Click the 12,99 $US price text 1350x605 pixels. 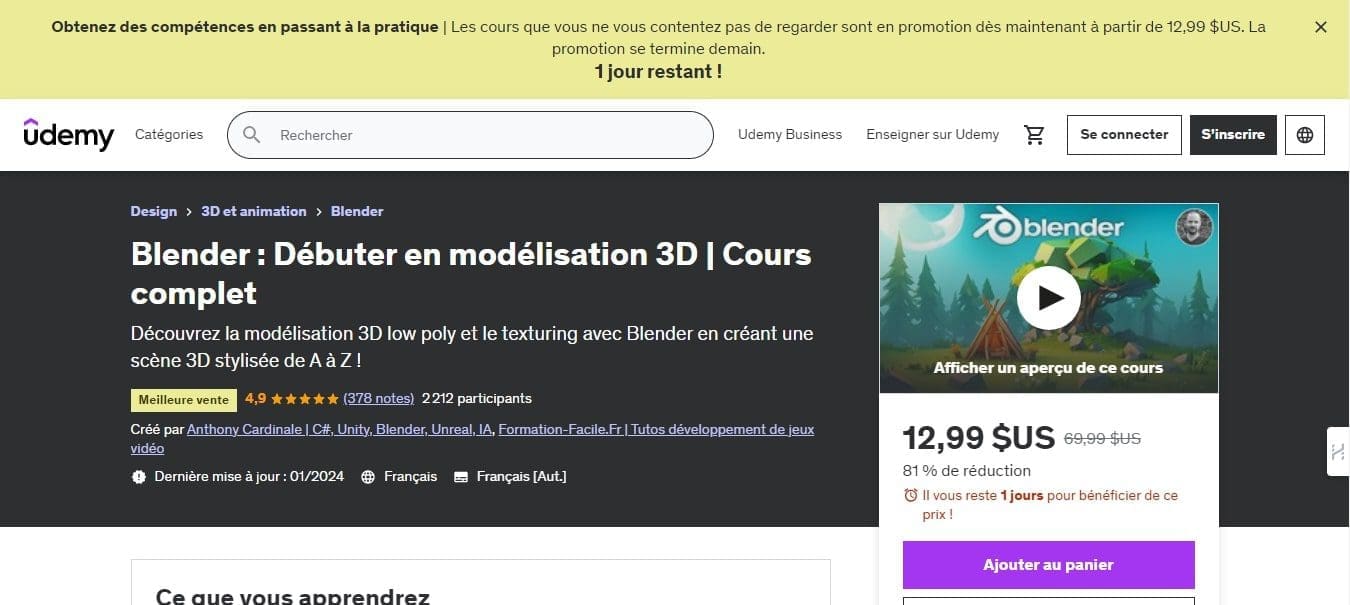[x=979, y=438]
